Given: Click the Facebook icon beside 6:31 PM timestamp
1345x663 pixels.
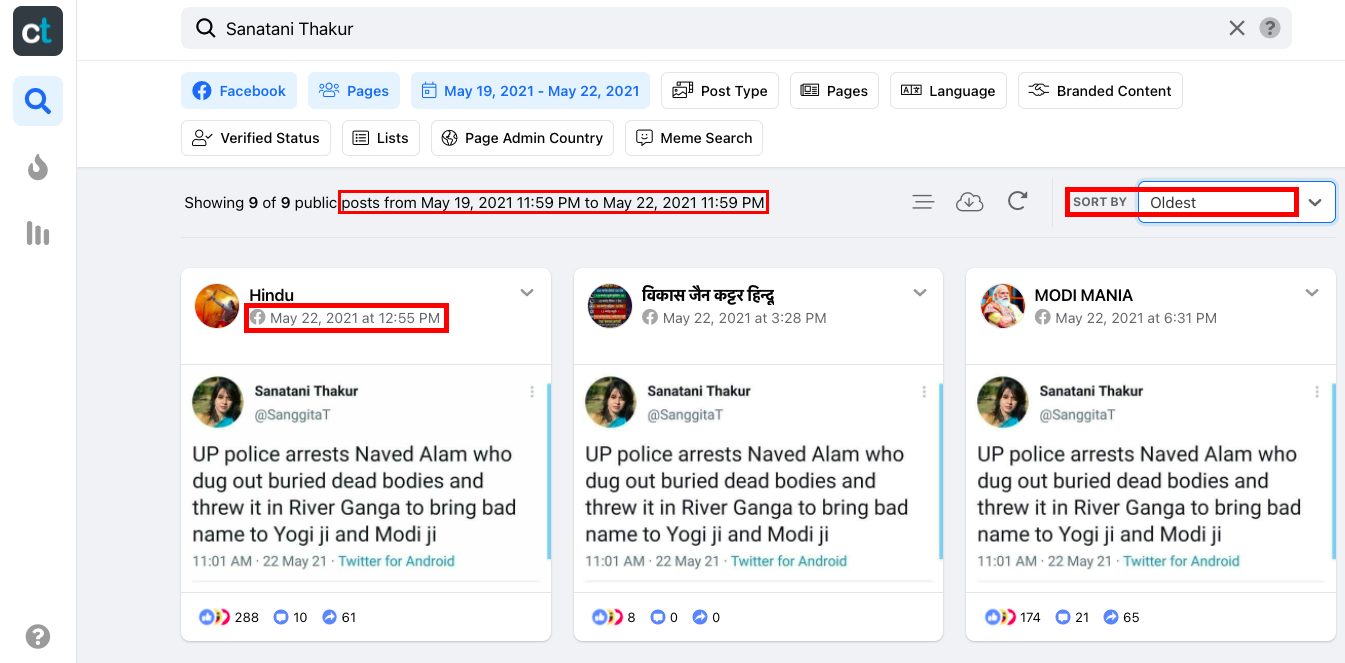Looking at the screenshot, I should click(x=1042, y=318).
